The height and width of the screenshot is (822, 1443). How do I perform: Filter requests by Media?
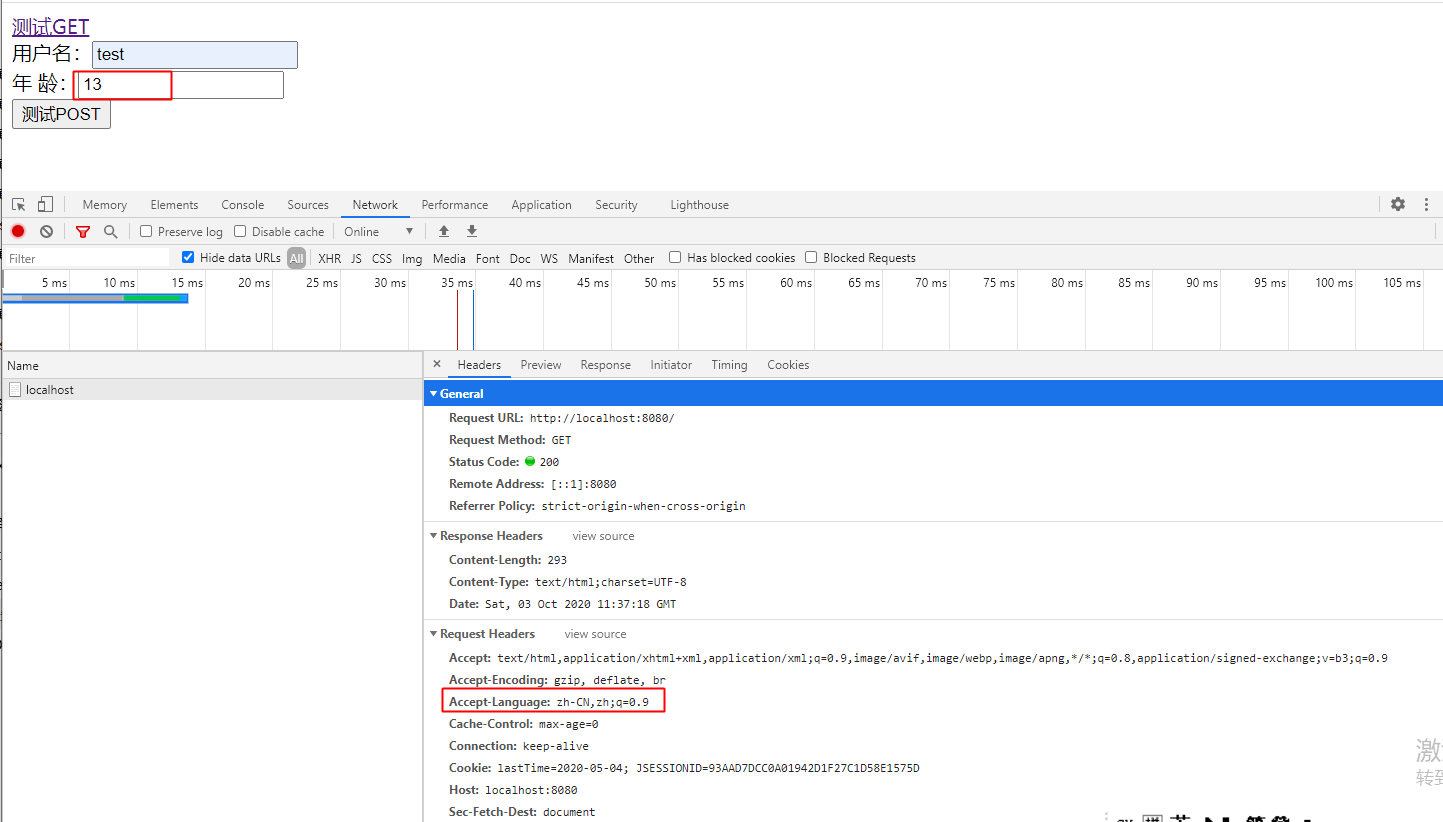click(x=449, y=258)
